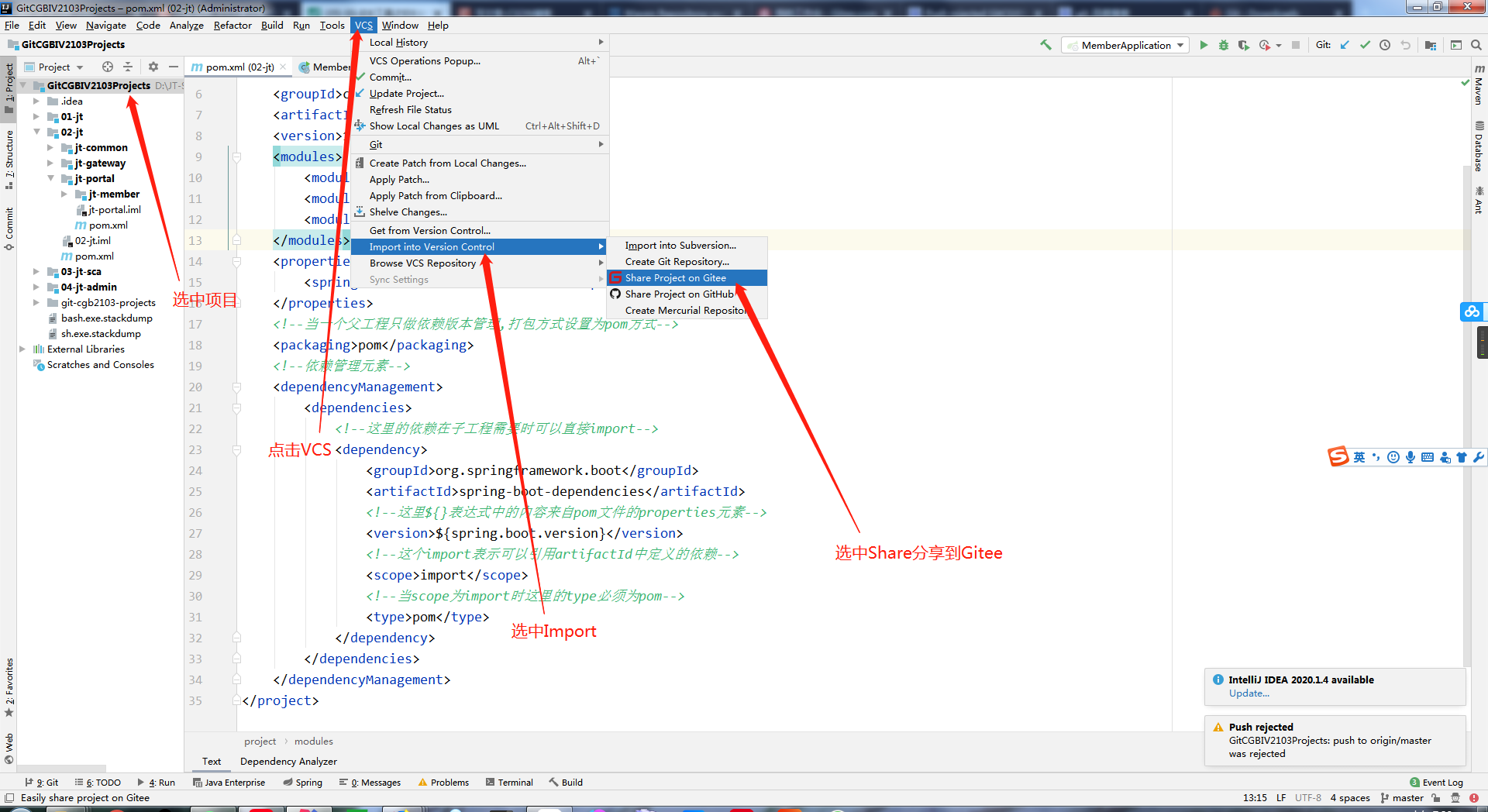The image size is (1488, 812).
Task: Open the Terminal tool window
Action: (509, 783)
